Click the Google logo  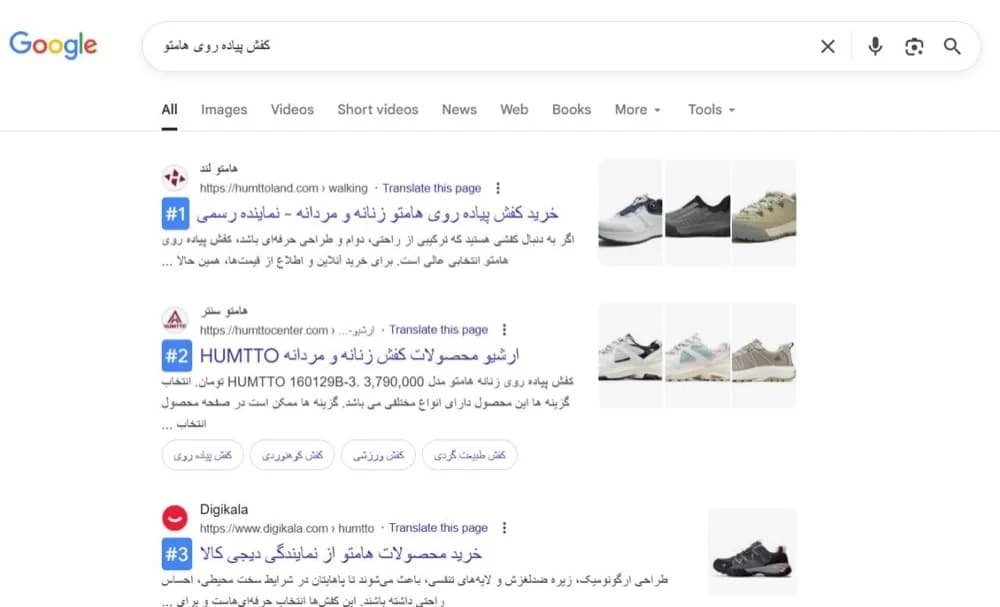tap(53, 45)
